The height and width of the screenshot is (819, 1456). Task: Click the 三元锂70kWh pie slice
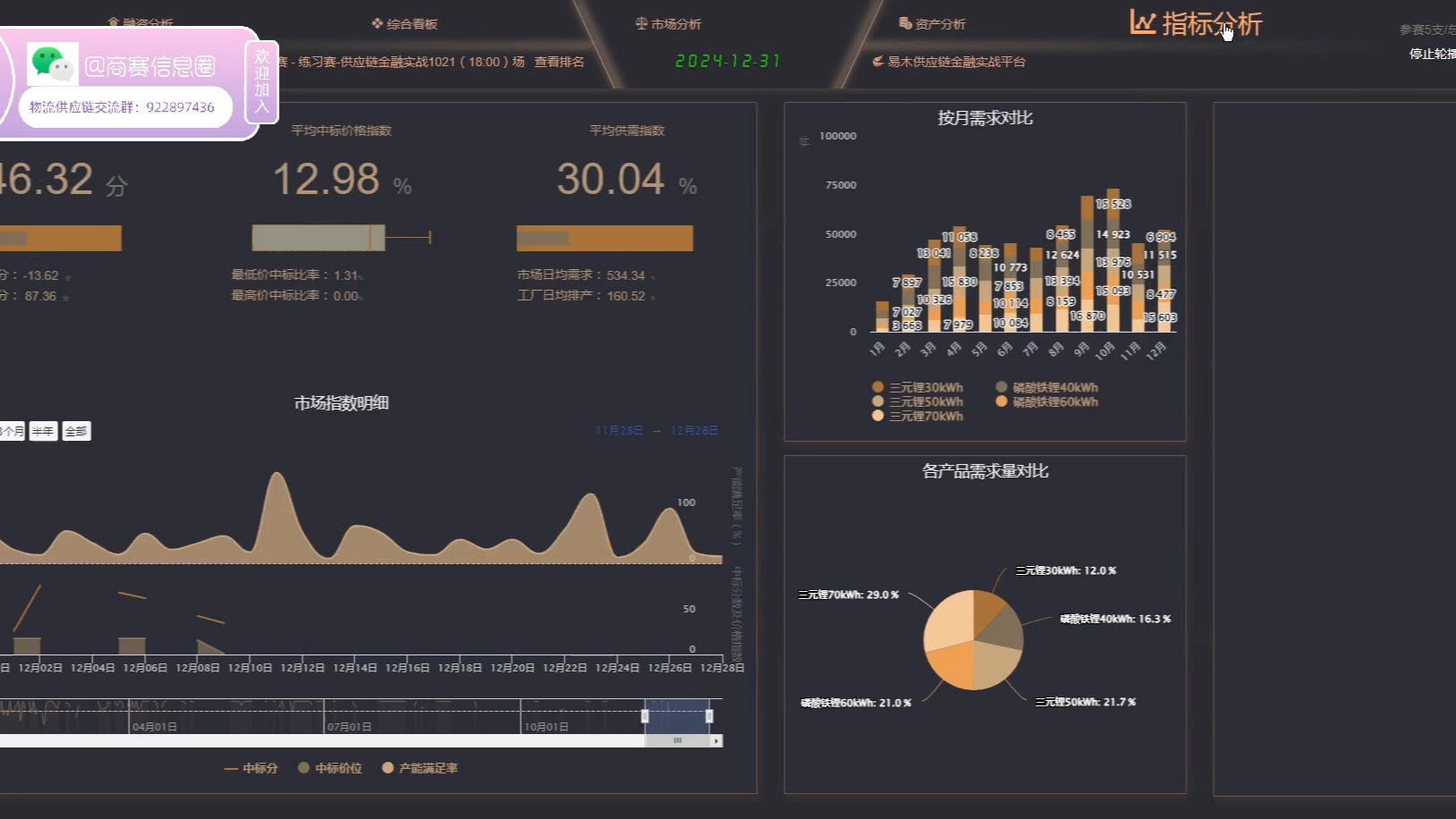(950, 619)
